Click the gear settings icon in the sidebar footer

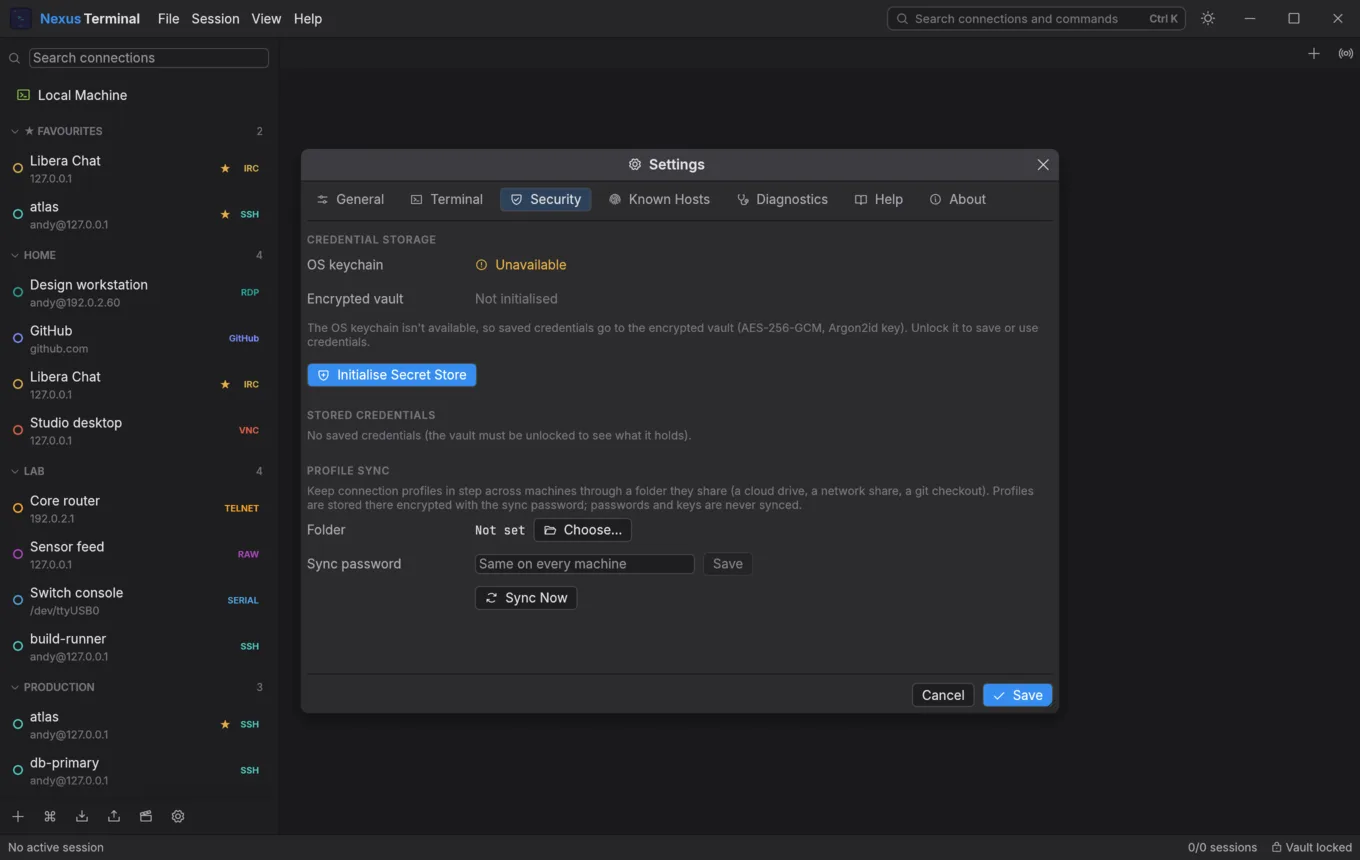178,816
